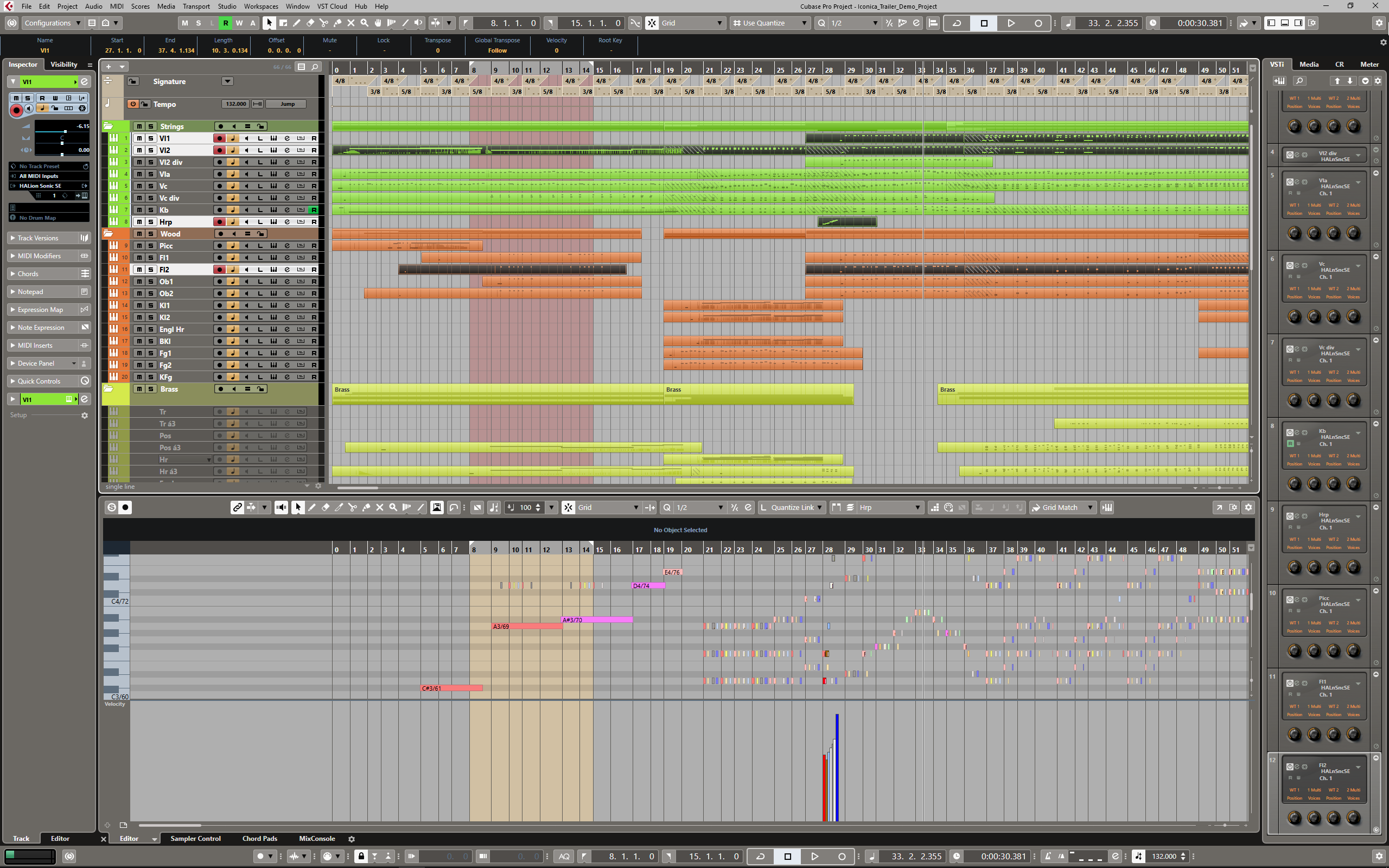Click the Mute X tool in top toolbar

(x=351, y=23)
